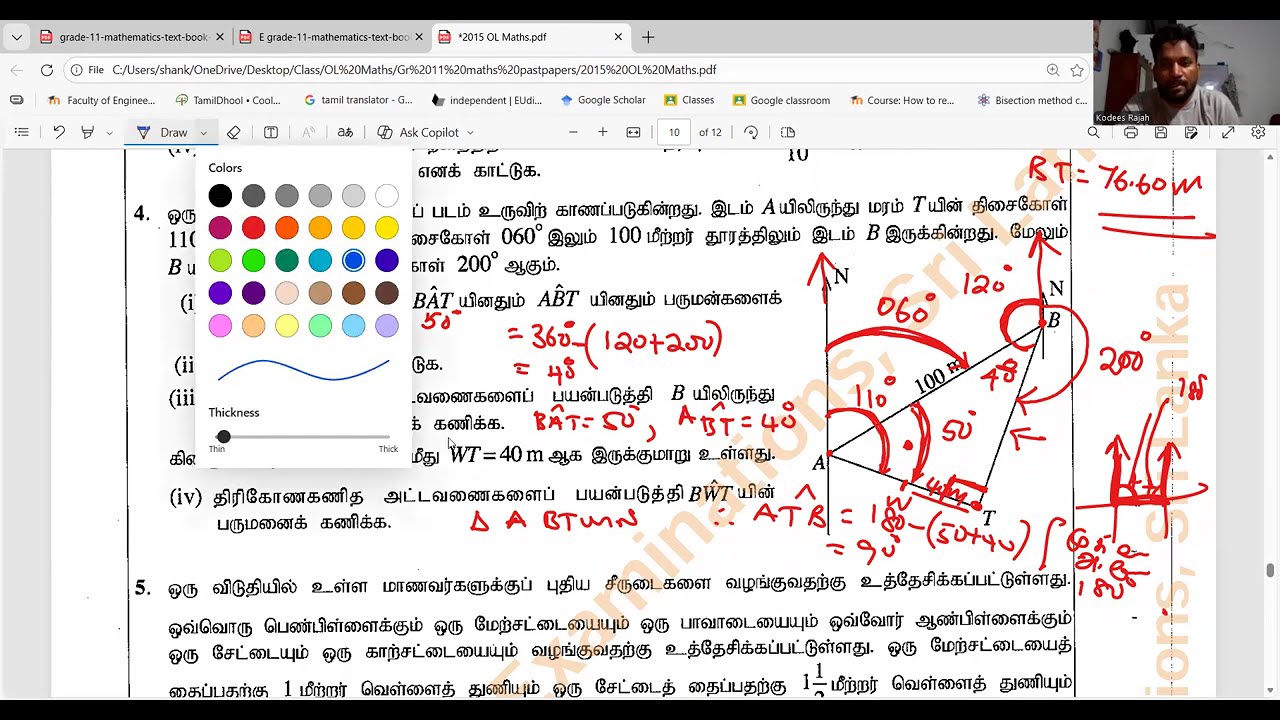Click the Translate icon in PDF toolbar

click(345, 132)
